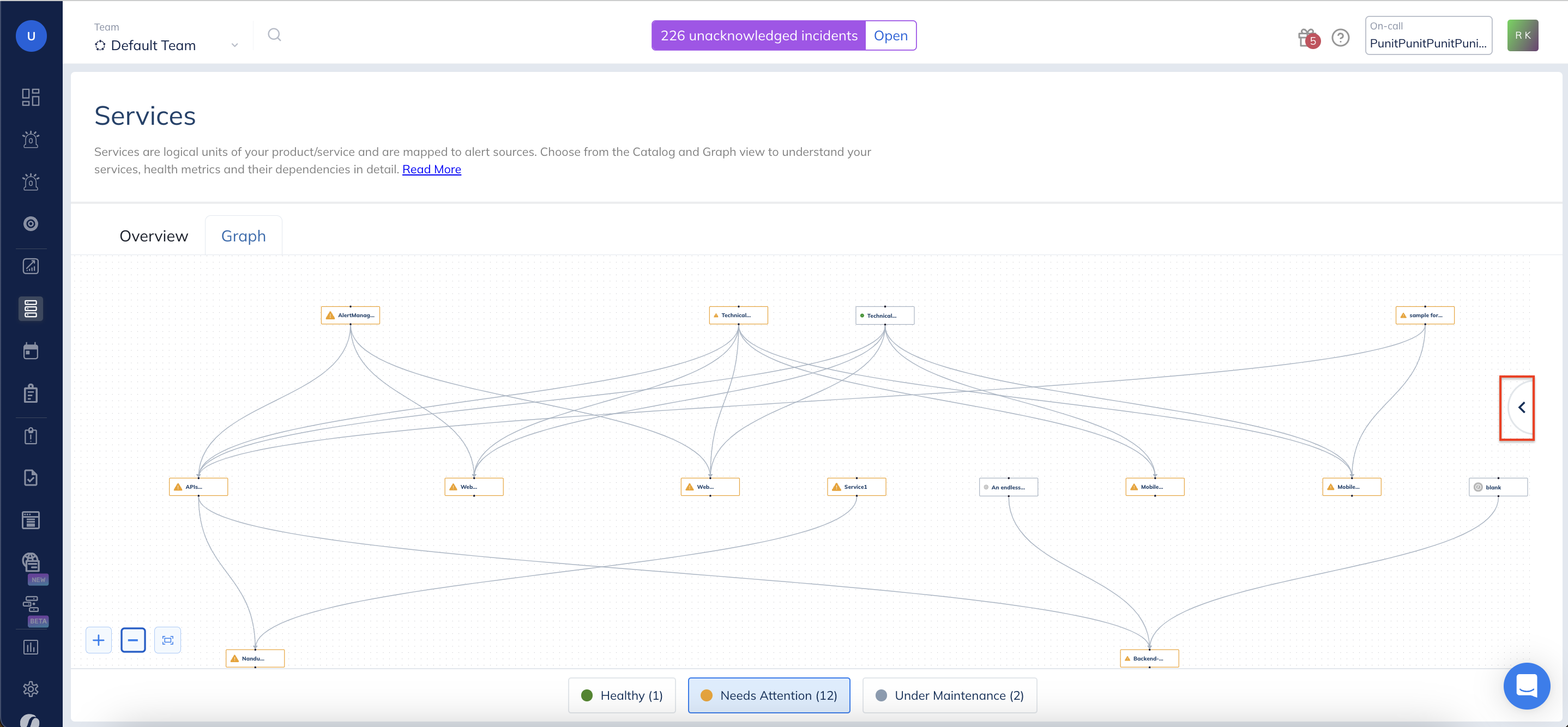
Task: Expand the side panel chevron
Action: [x=1521, y=408]
